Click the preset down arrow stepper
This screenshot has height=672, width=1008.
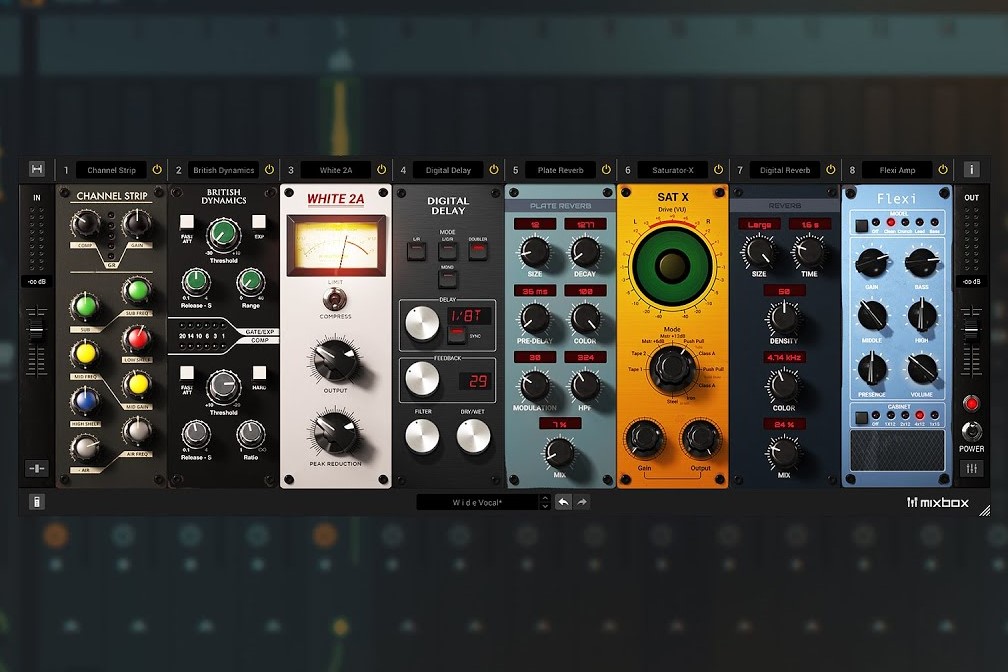pos(545,507)
